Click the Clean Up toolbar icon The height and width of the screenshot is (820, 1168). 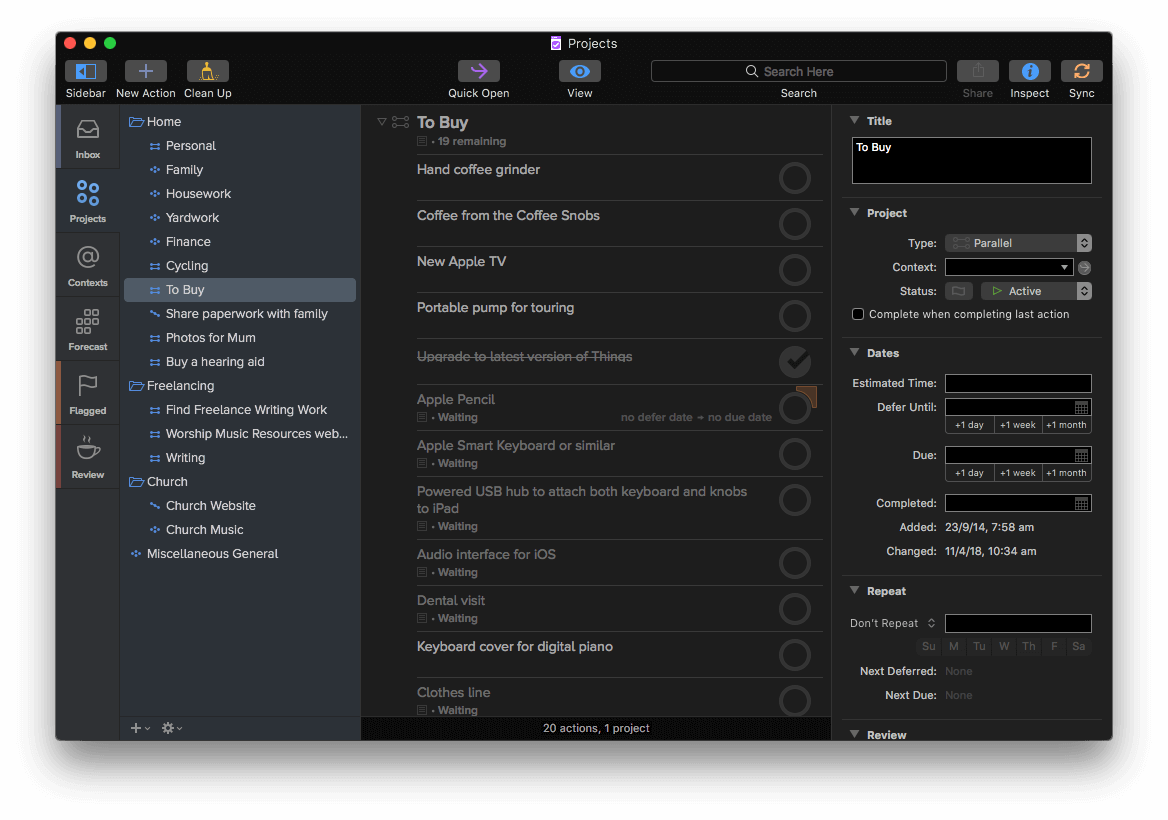(x=207, y=71)
